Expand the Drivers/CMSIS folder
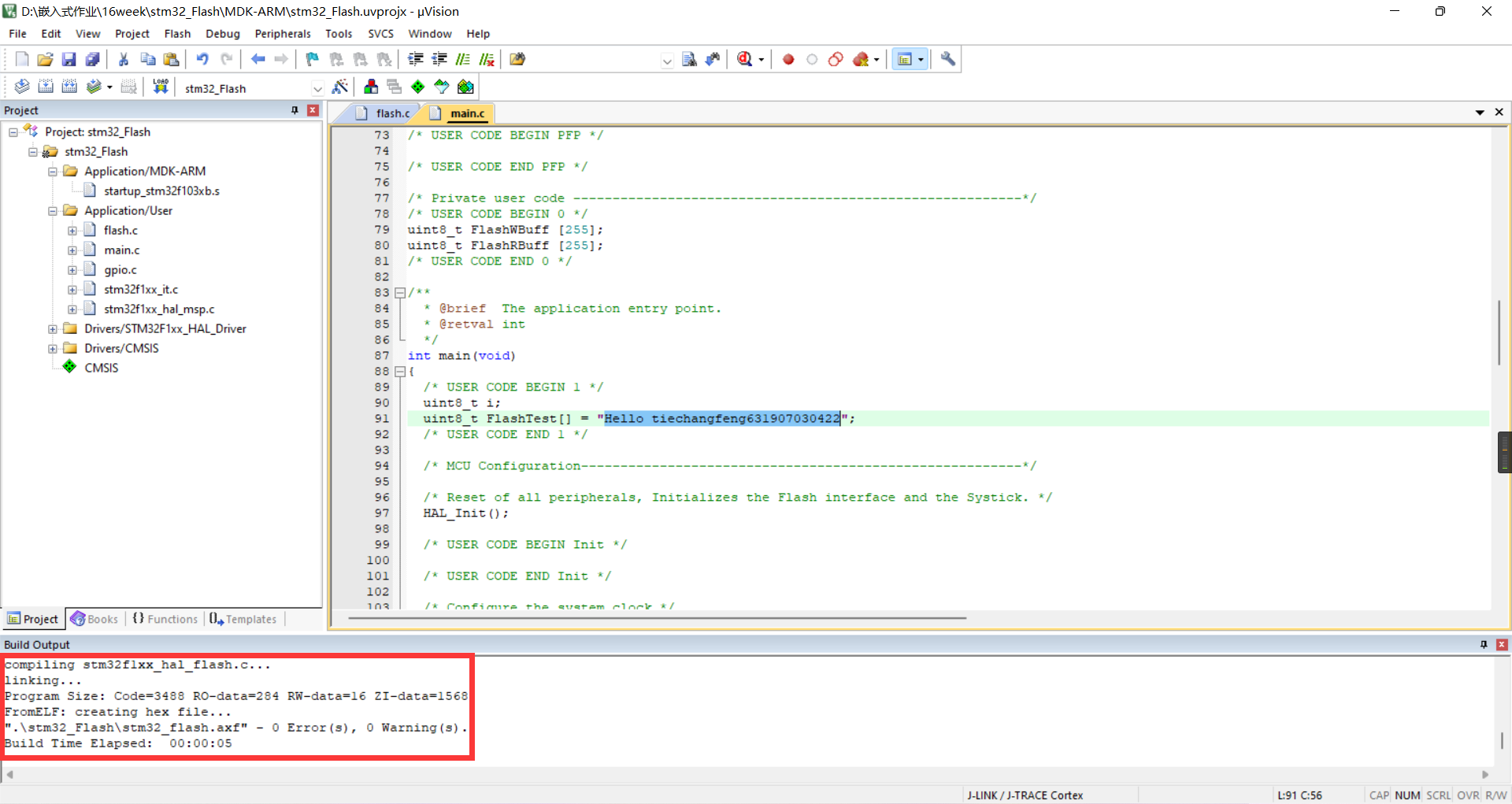The height and width of the screenshot is (804, 1512). click(53, 349)
